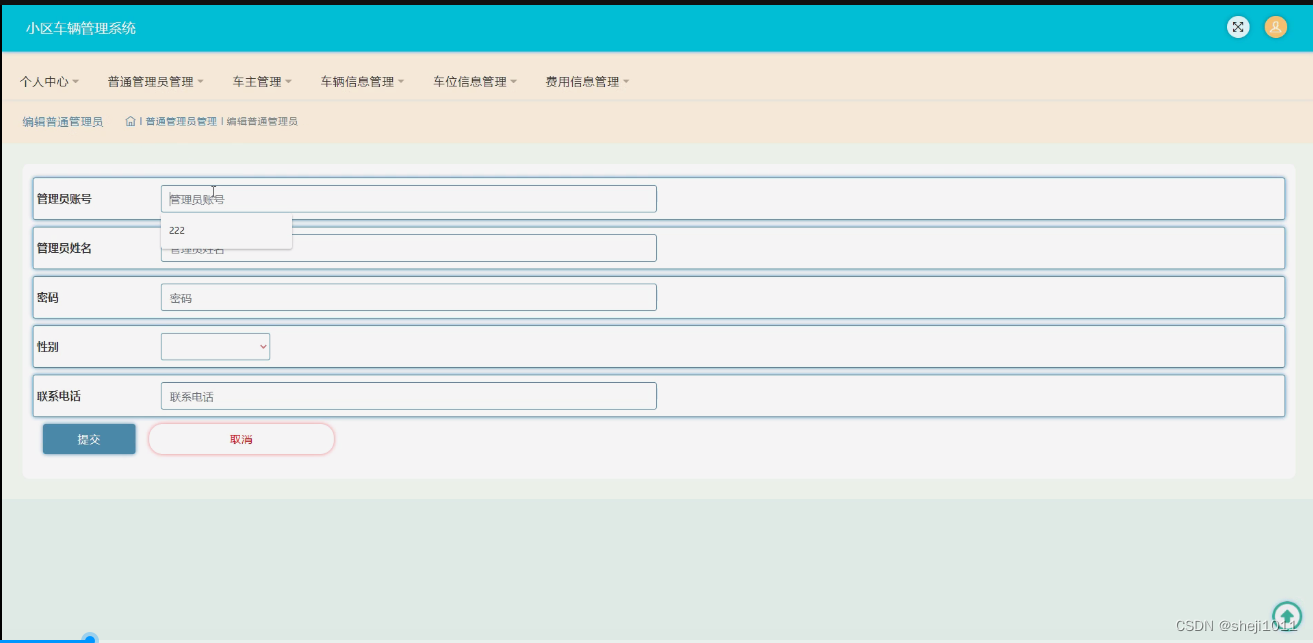This screenshot has height=643, width=1313.
Task: Expand the 费用信息管理 dropdown
Action: pos(585,81)
